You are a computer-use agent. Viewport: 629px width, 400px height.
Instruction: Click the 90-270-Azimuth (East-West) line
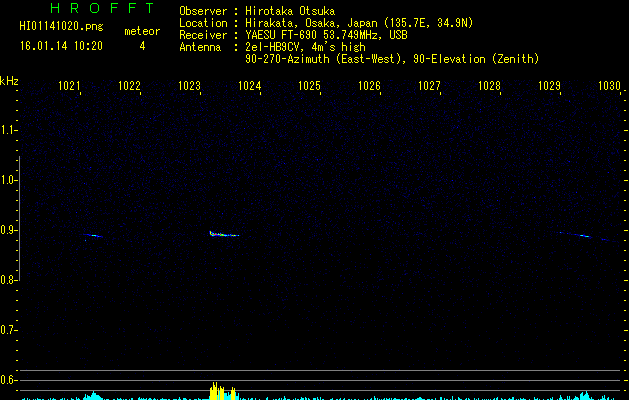point(392,59)
